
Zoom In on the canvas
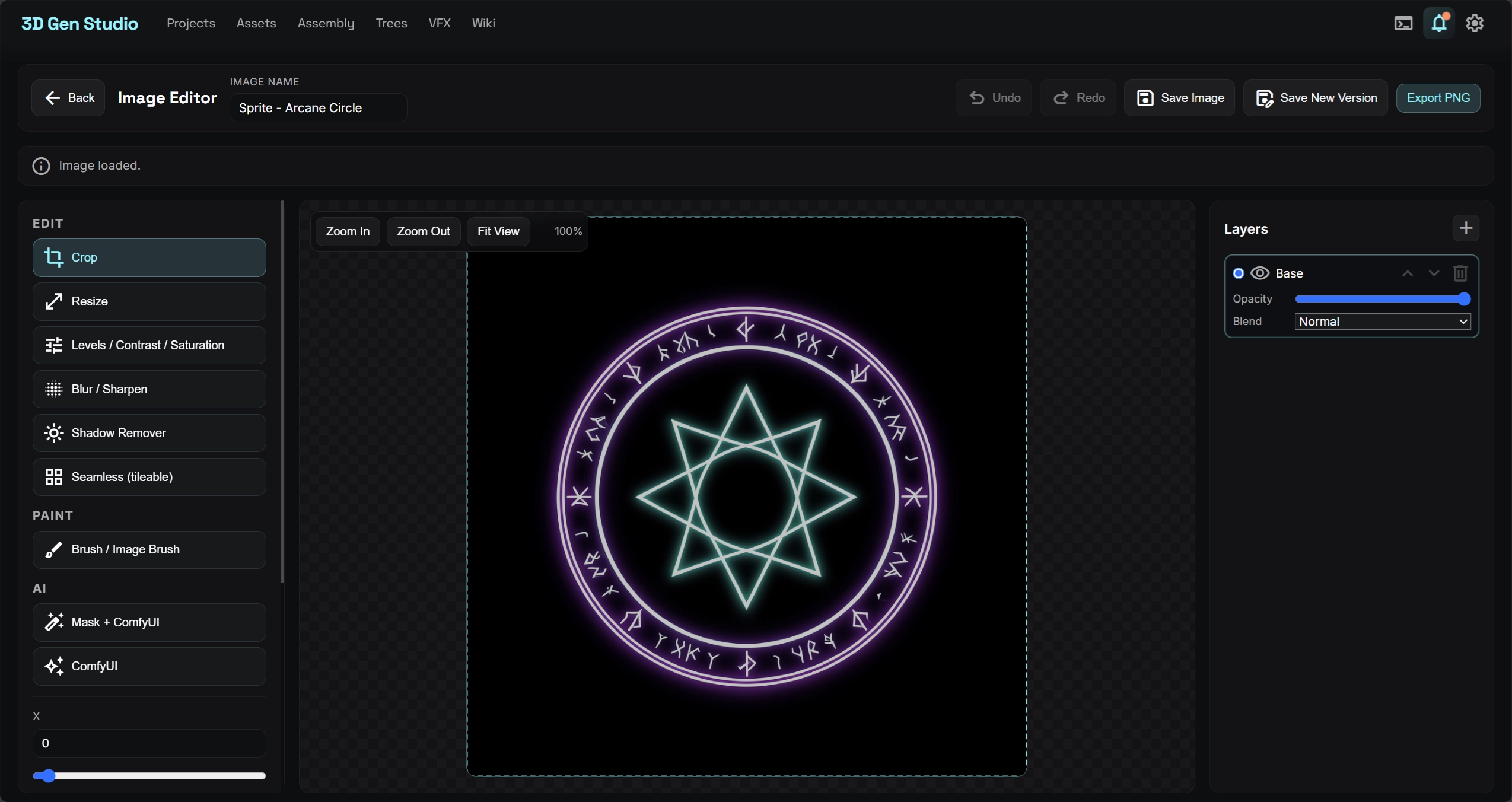[348, 231]
